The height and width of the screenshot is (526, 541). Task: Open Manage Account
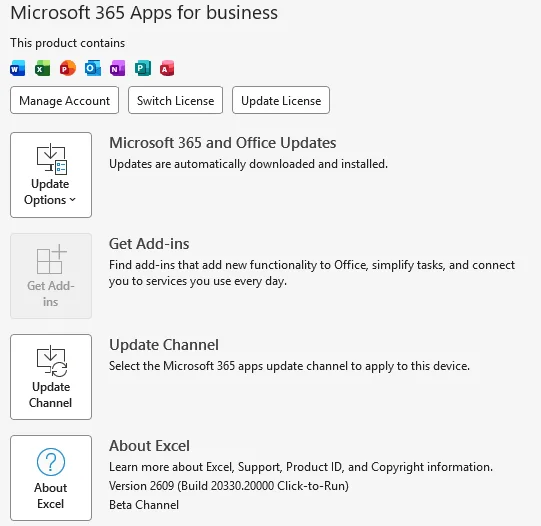(x=65, y=100)
